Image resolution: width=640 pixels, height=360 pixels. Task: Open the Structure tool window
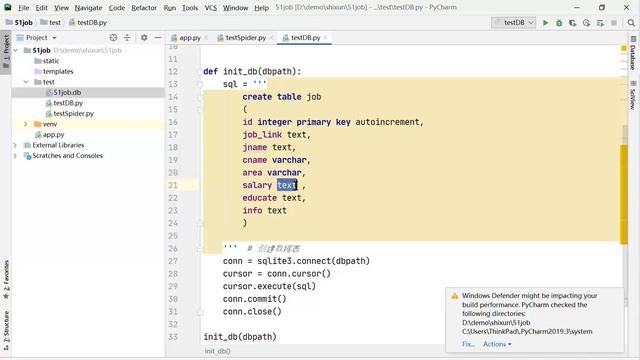coord(6,331)
